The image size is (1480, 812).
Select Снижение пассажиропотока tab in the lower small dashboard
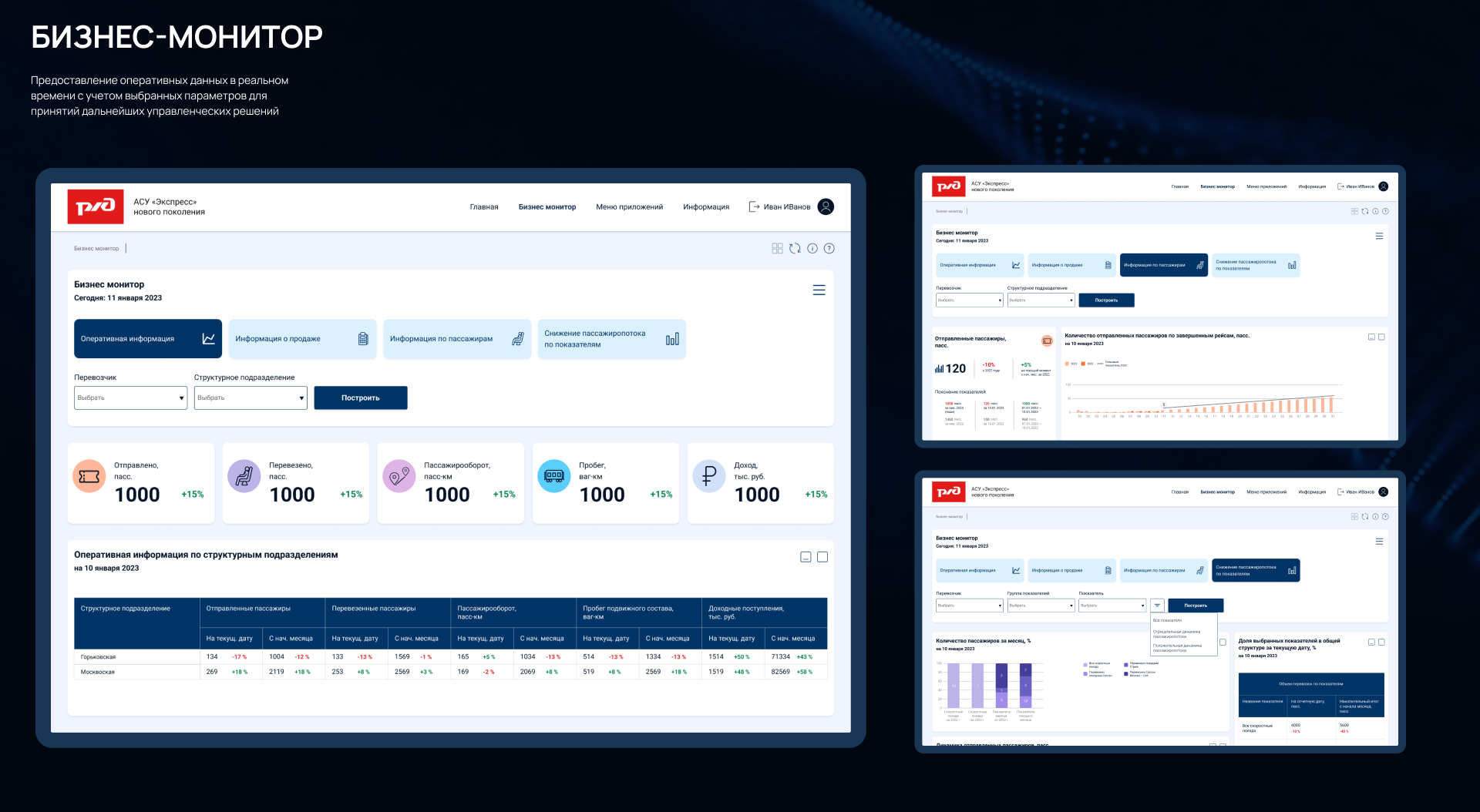pyautogui.click(x=1256, y=570)
